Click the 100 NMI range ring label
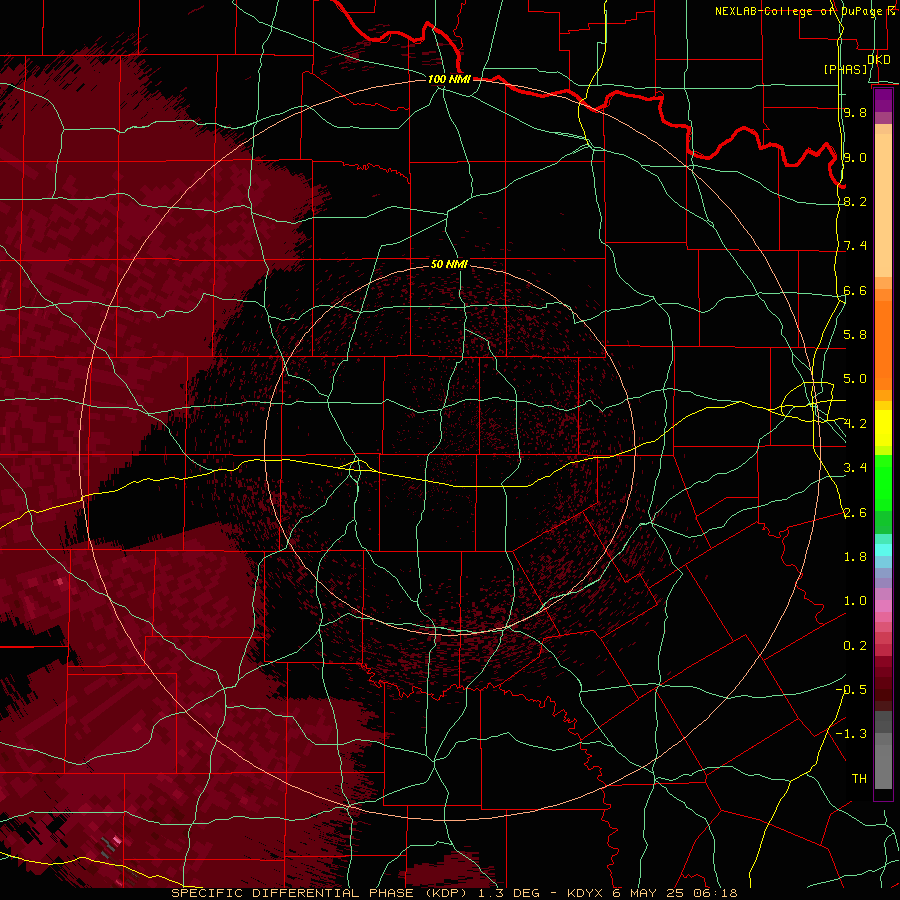900x900 pixels. (x=449, y=79)
